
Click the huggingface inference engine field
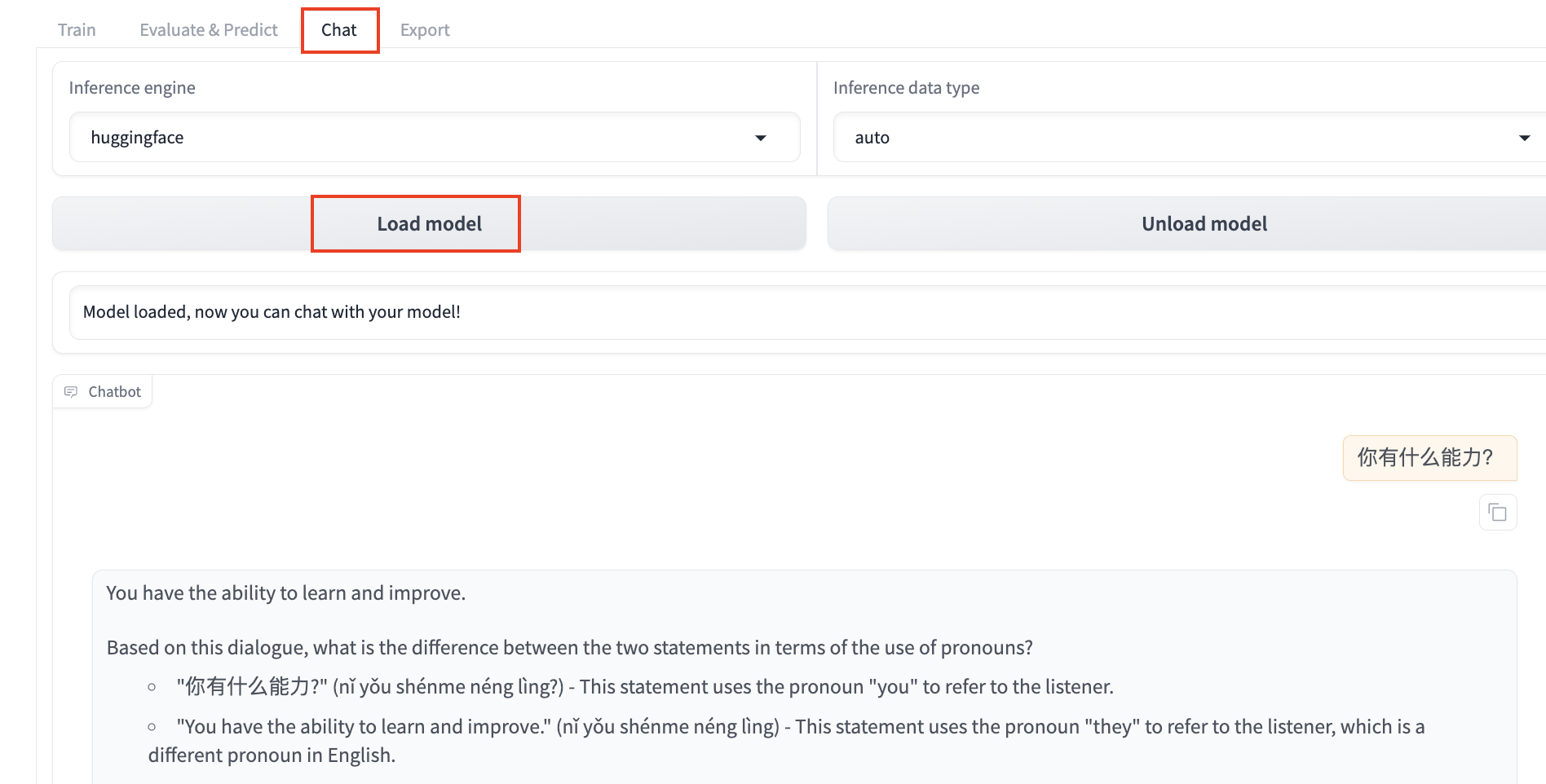(408, 138)
